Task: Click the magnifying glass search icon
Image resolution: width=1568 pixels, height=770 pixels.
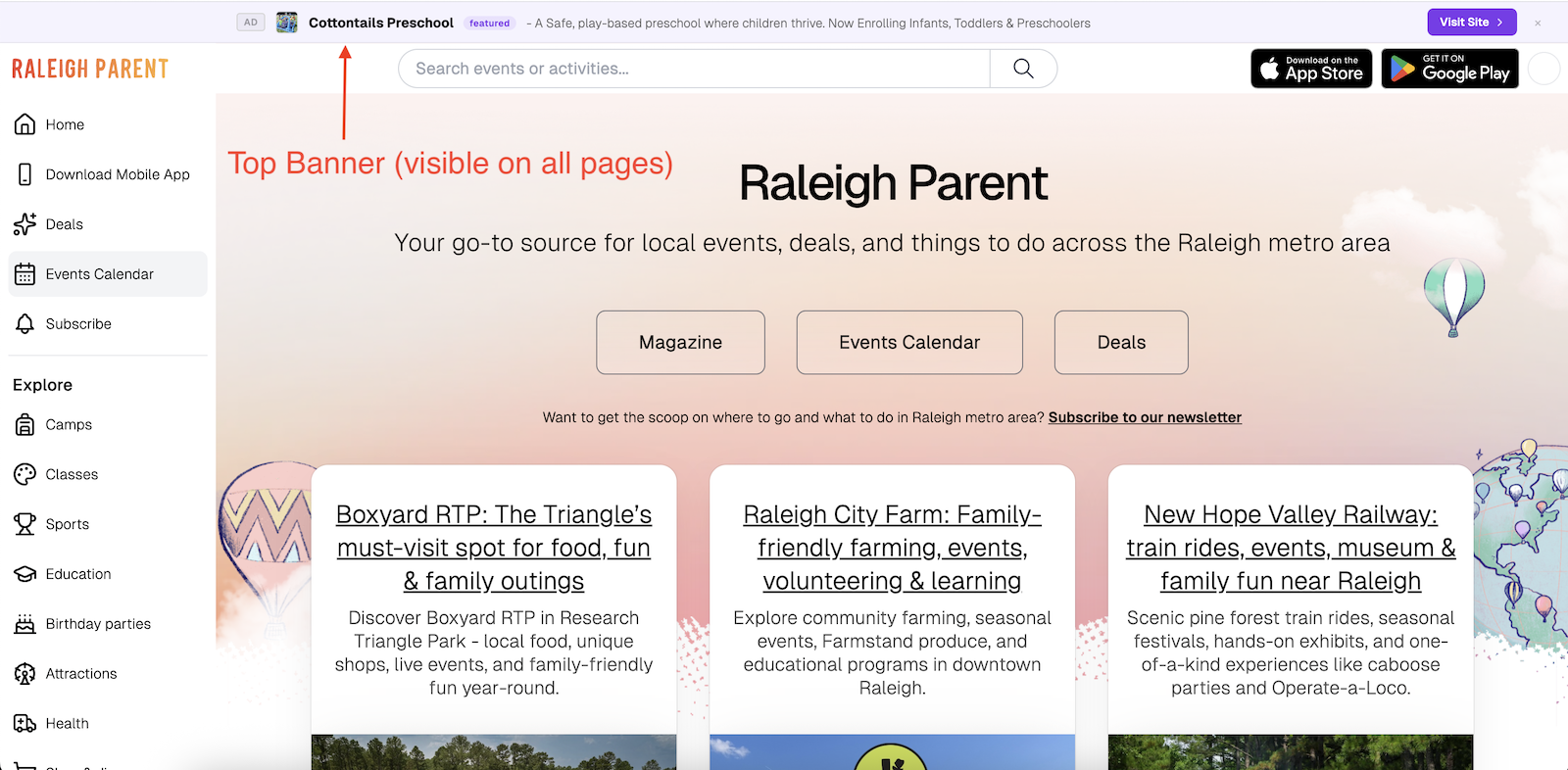Action: [1023, 69]
